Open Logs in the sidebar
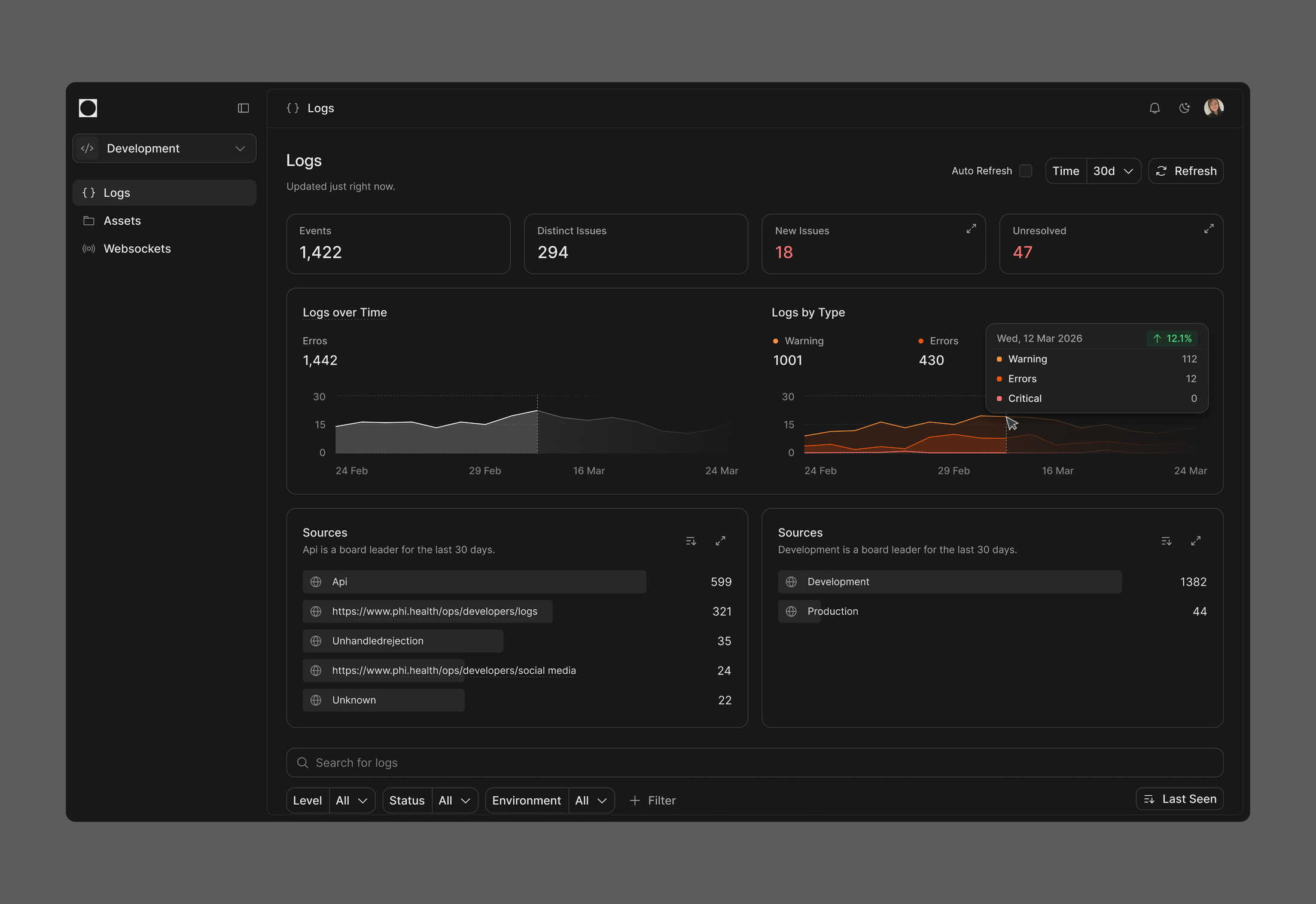The image size is (1316, 904). point(164,193)
